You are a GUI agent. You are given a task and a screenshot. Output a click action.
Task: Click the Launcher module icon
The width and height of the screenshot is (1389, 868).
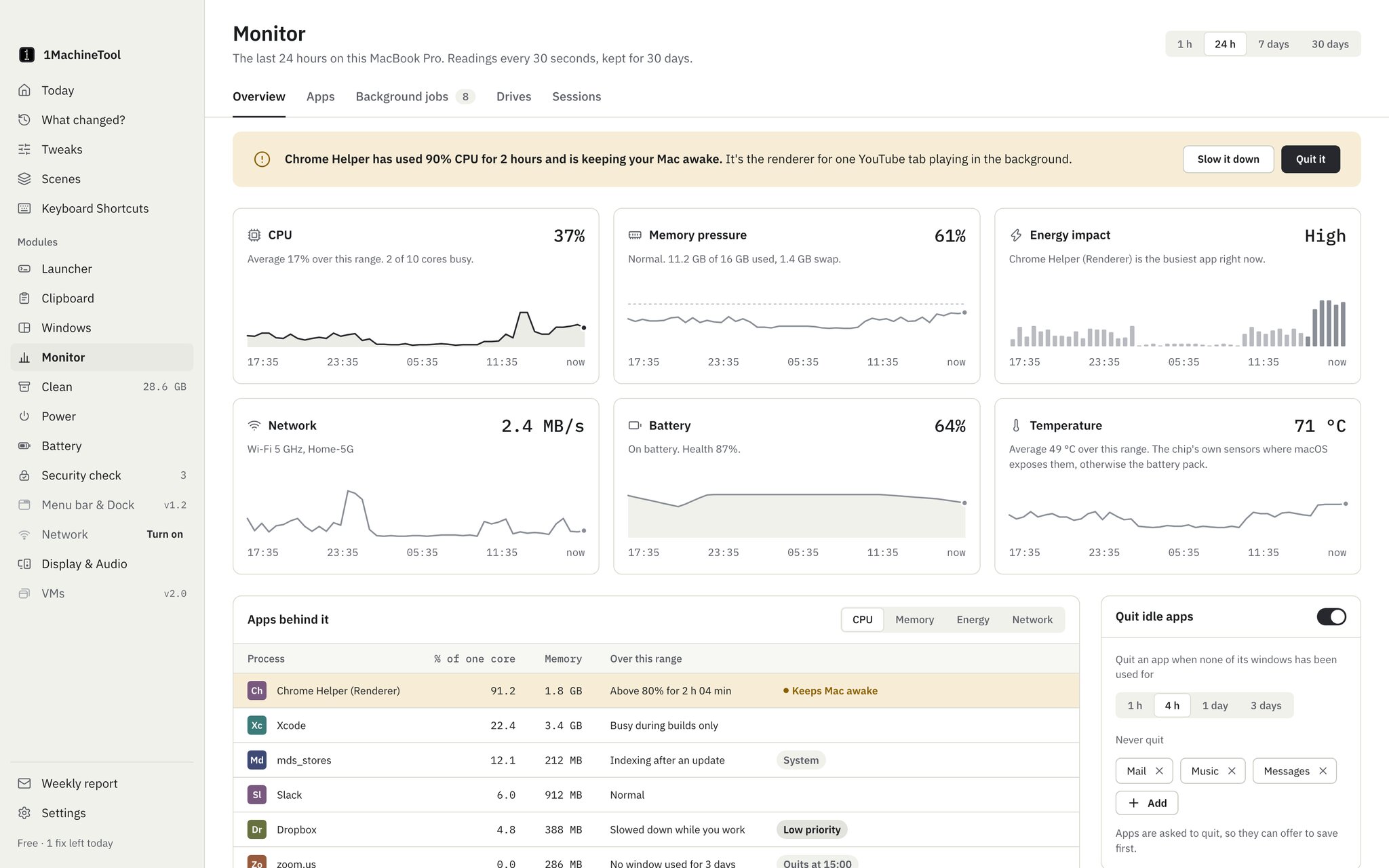[24, 269]
